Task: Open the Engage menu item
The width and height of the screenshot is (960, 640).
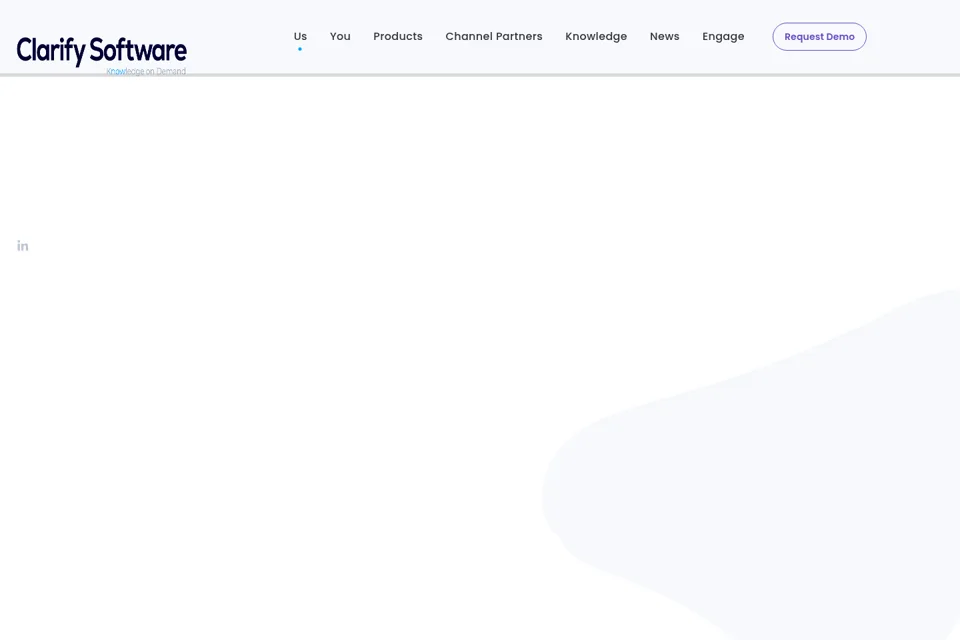Action: (x=723, y=37)
